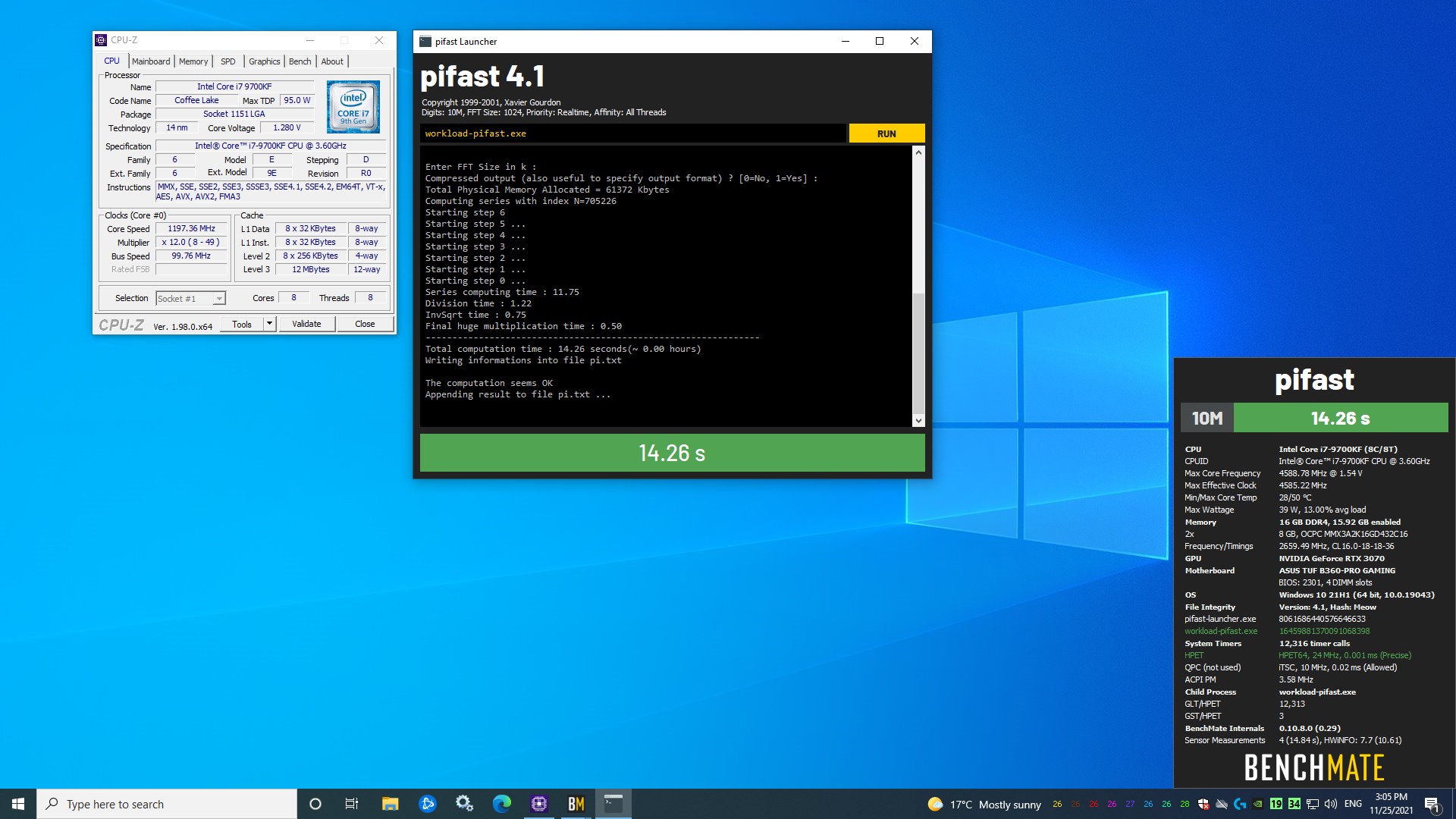1456x819 pixels.
Task: Open clock showing 3:05 PM
Action: point(1392,804)
